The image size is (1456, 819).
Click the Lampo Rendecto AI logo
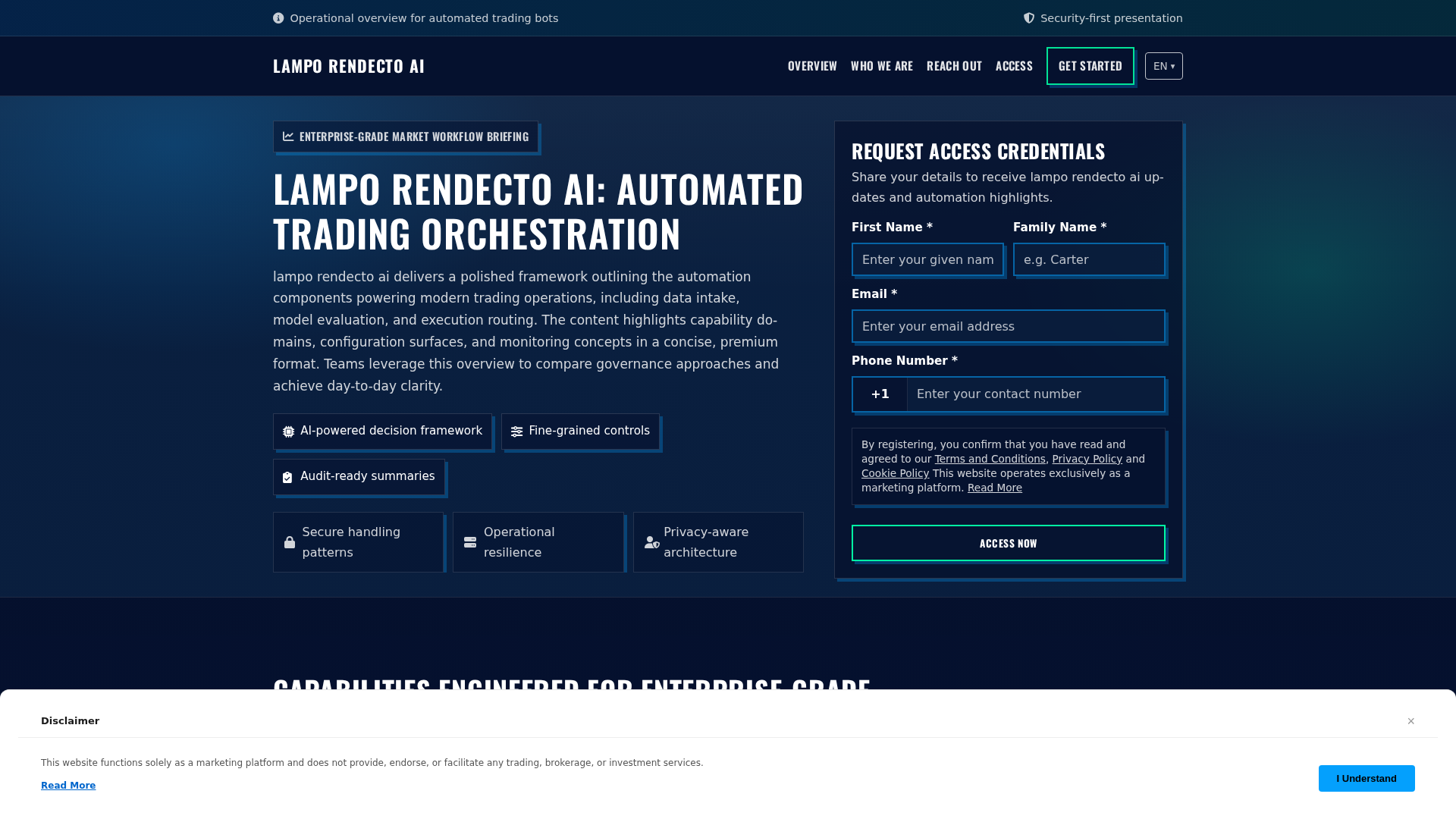[x=349, y=66]
